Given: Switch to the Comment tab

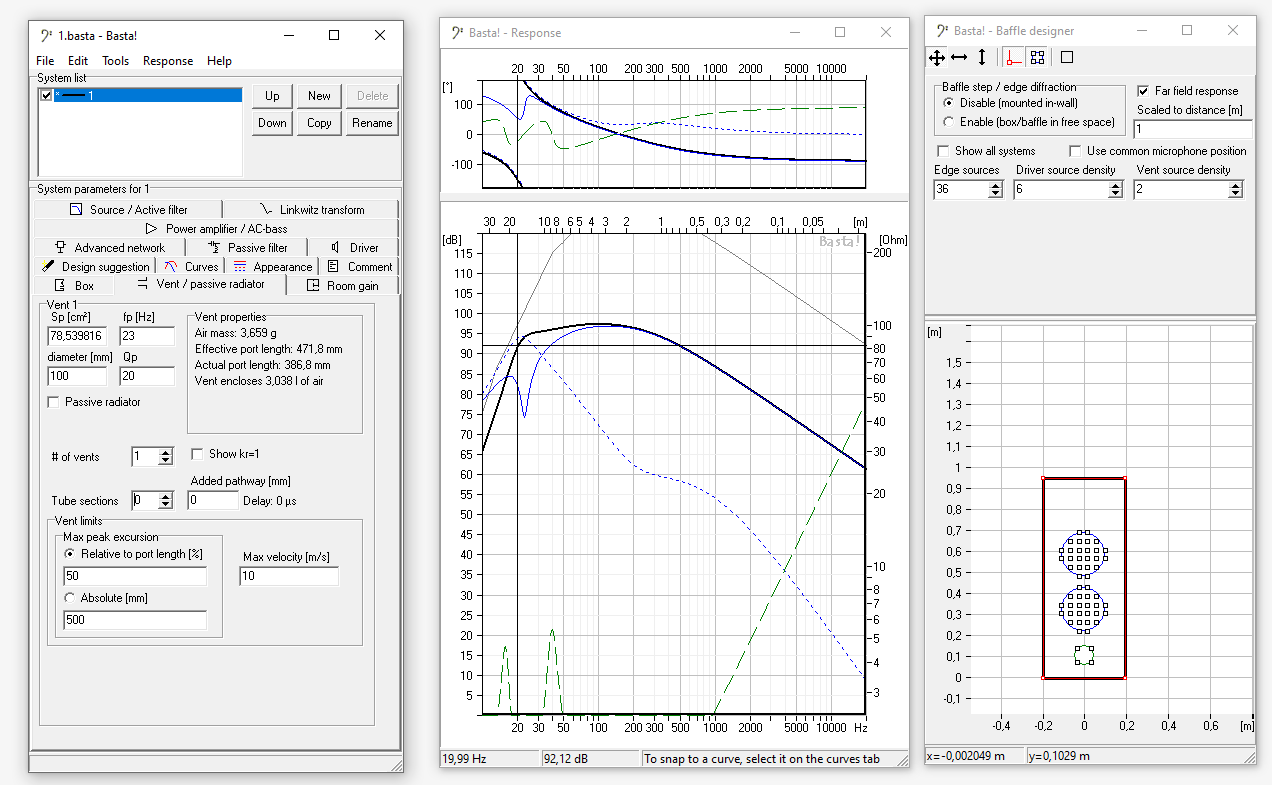Looking at the screenshot, I should [360, 266].
